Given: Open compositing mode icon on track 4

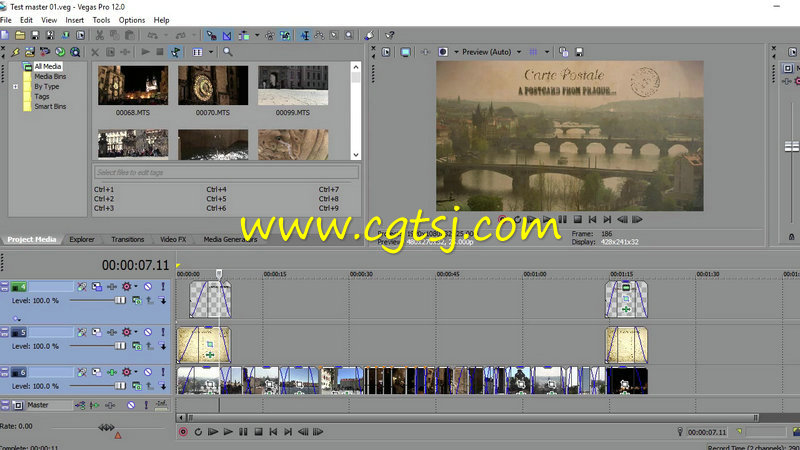Looking at the screenshot, I should coord(136,301).
